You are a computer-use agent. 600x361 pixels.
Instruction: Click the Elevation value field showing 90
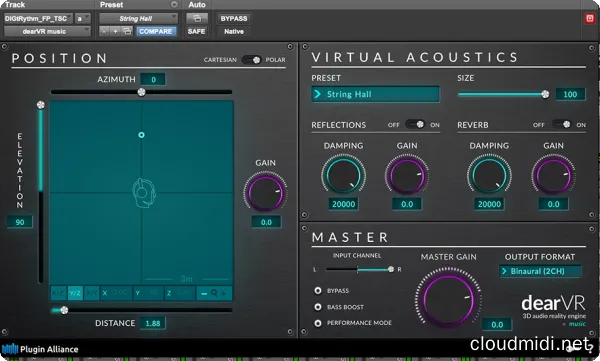[x=20, y=222]
